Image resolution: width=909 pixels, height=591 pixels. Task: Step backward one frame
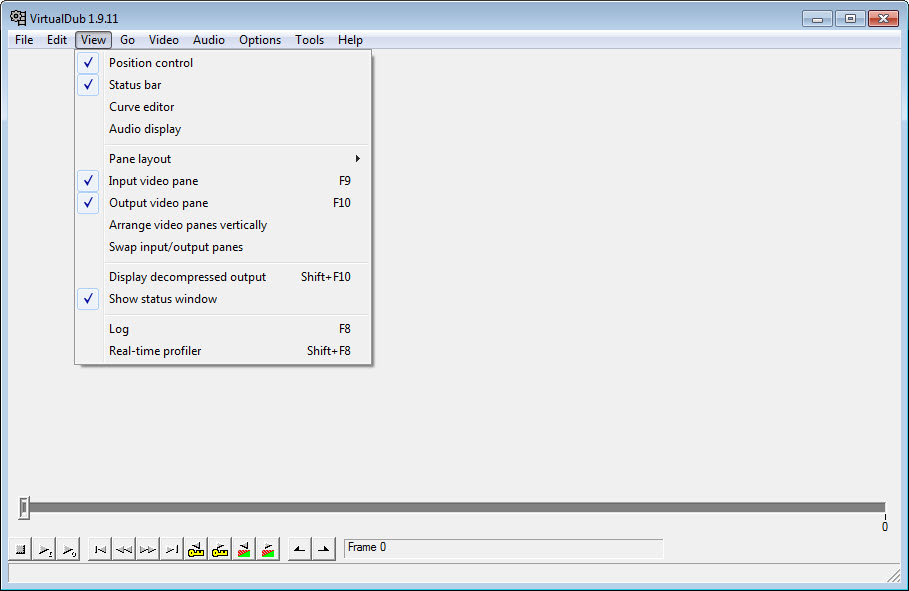pyautogui.click(x=124, y=549)
